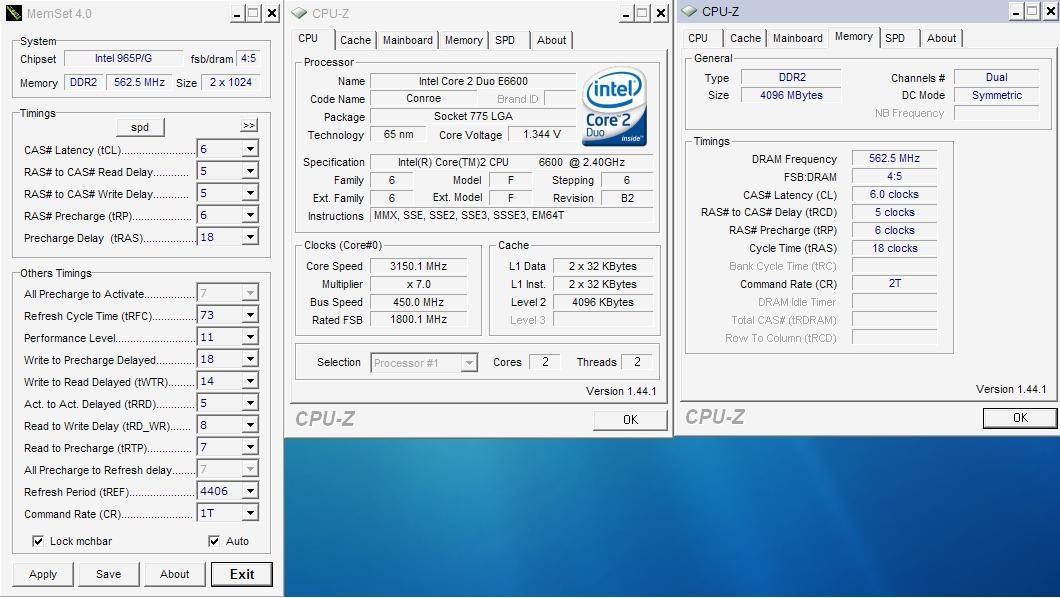Close the MemSet 4.0 window

(272, 14)
